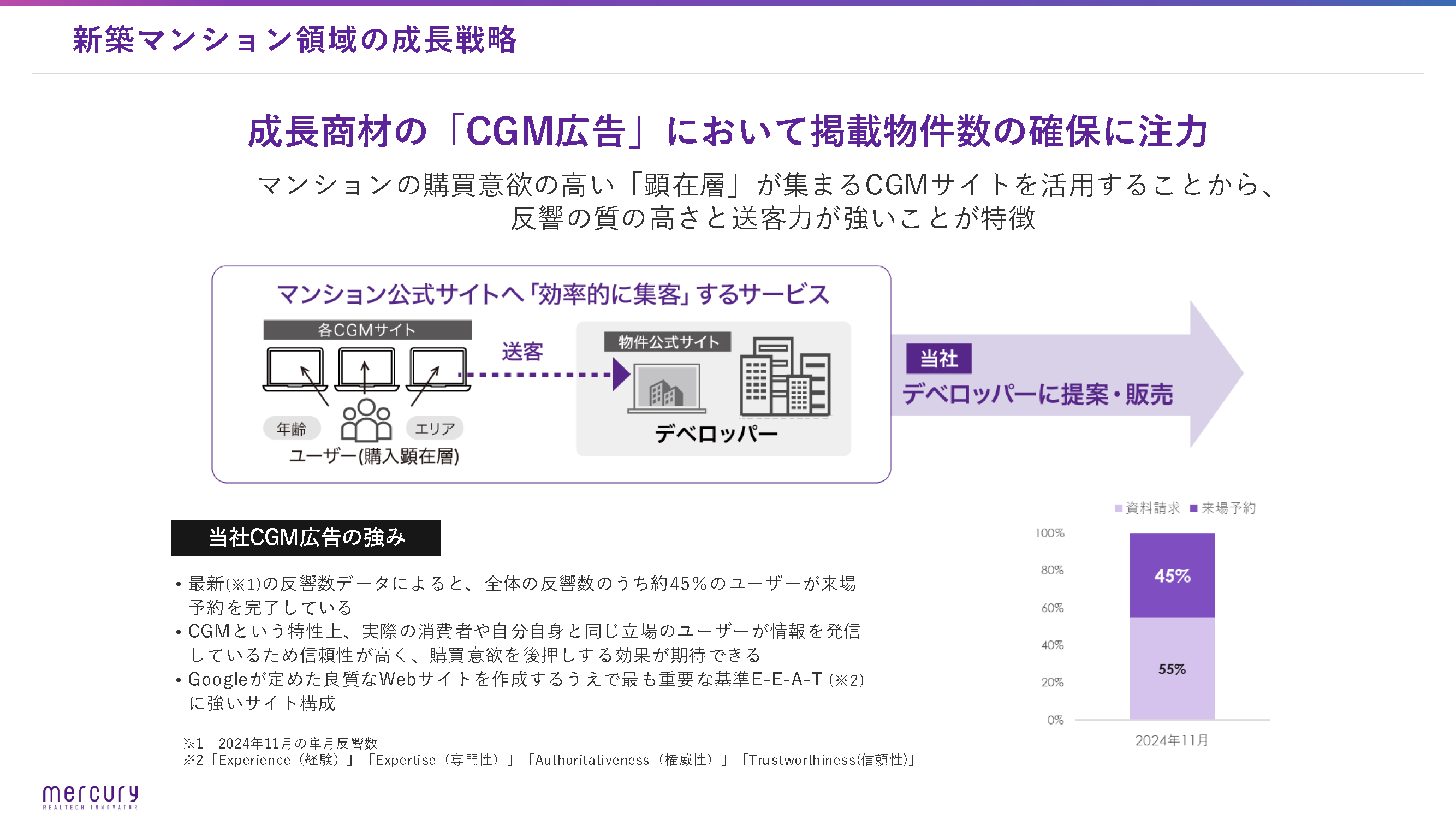Click the 2024年11月 axis label
This screenshot has width=1456, height=819.
coord(1171,740)
